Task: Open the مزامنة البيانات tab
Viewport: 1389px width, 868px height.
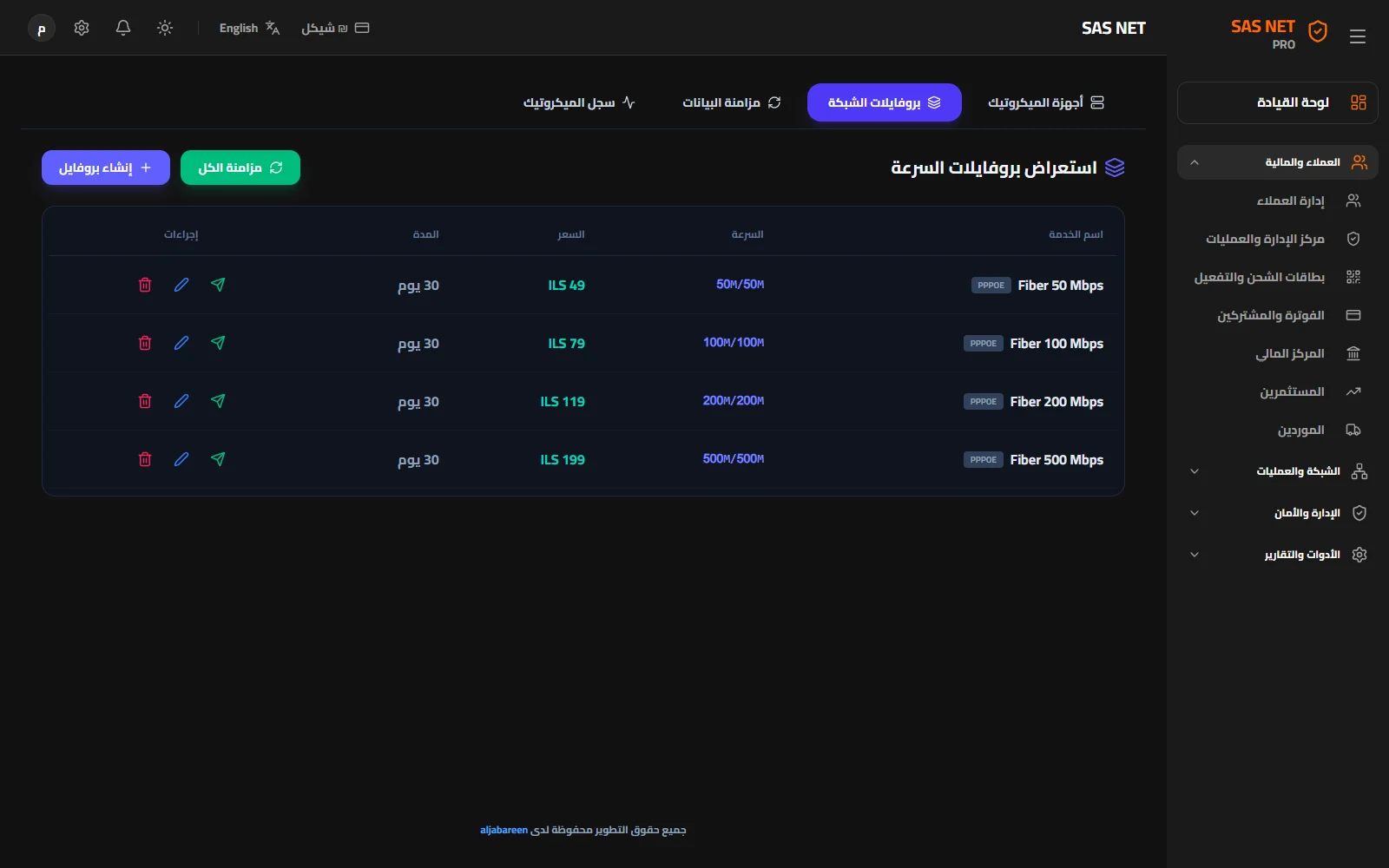Action: pos(732,102)
